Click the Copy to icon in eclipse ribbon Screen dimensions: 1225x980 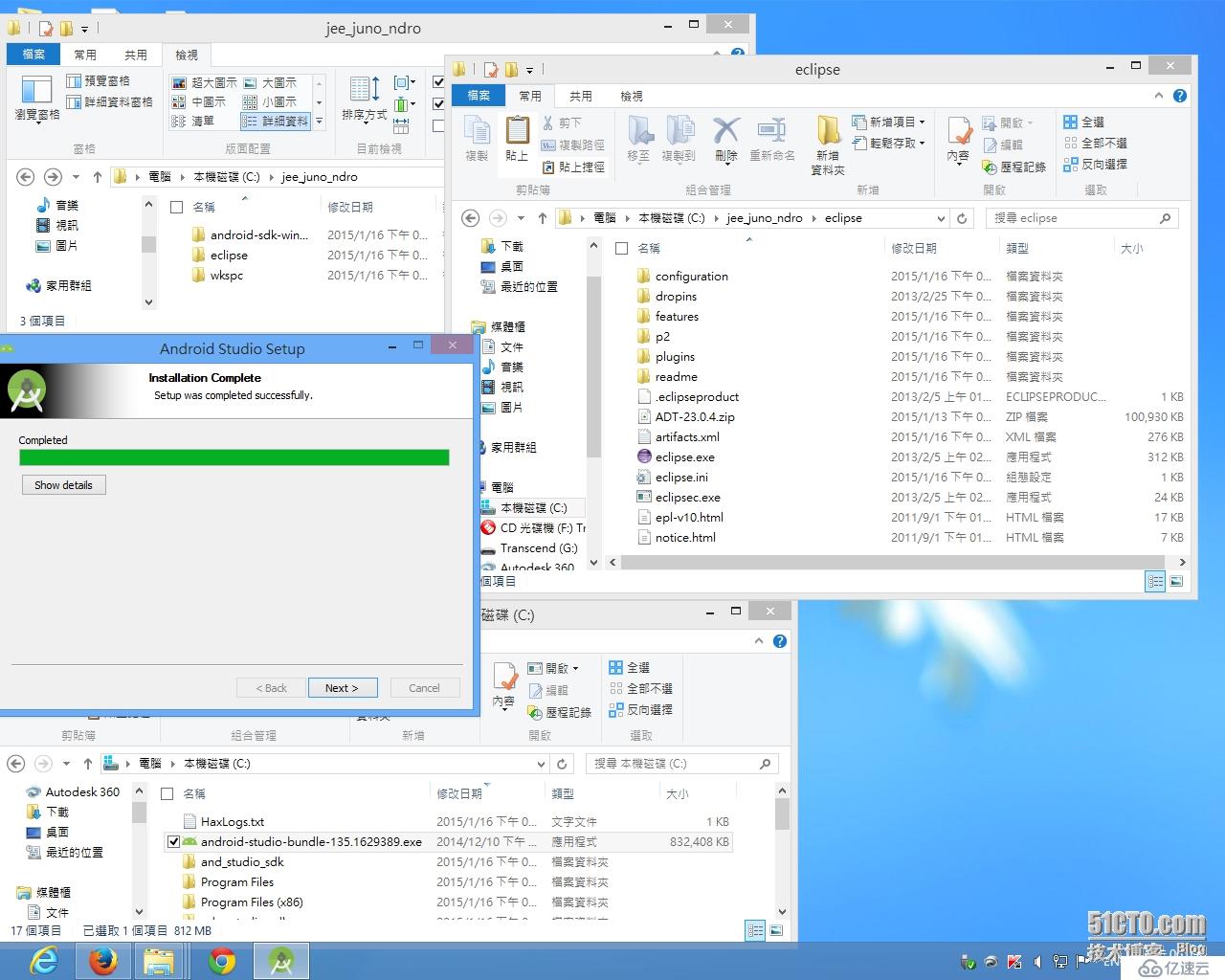pyautogui.click(x=679, y=131)
